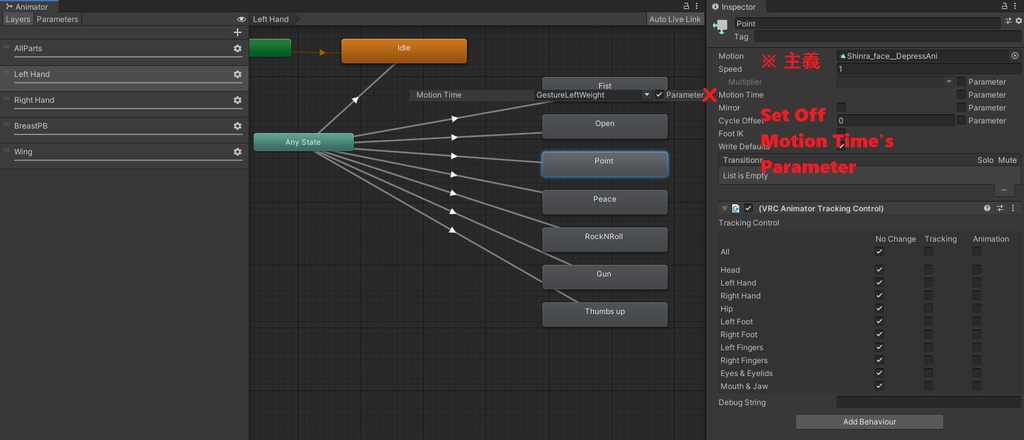Open the BreastPB layer settings gear
The width and height of the screenshot is (1024, 440).
[x=237, y=126]
